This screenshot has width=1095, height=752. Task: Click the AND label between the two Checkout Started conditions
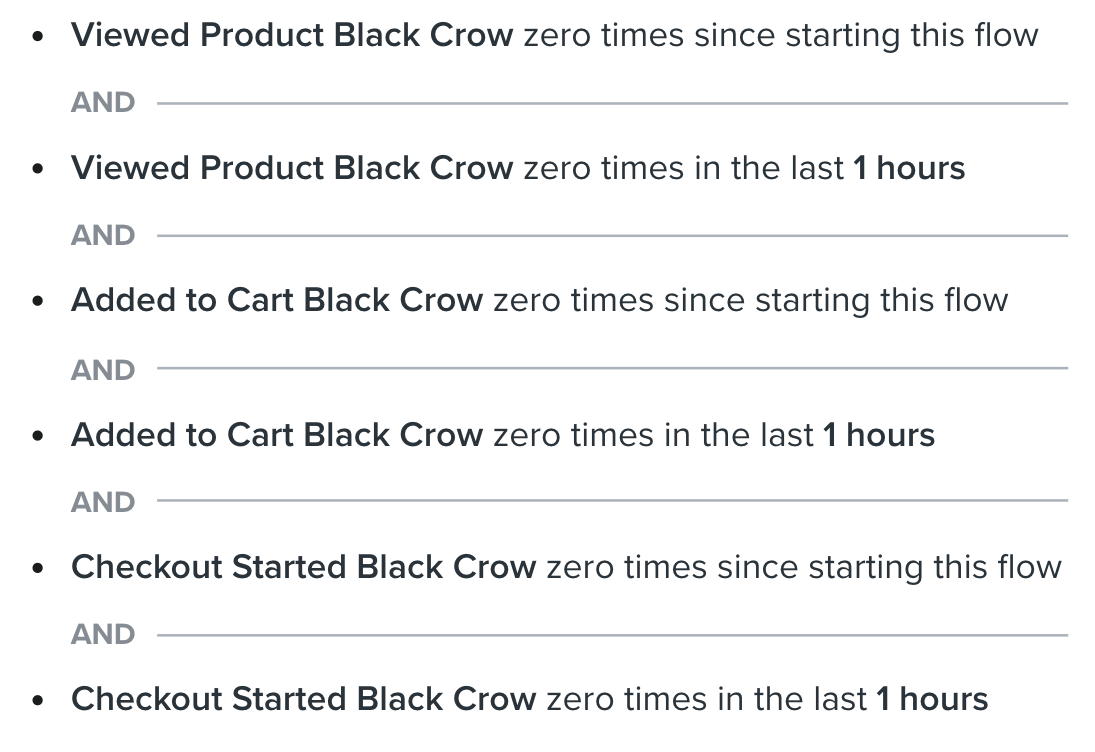(x=103, y=634)
